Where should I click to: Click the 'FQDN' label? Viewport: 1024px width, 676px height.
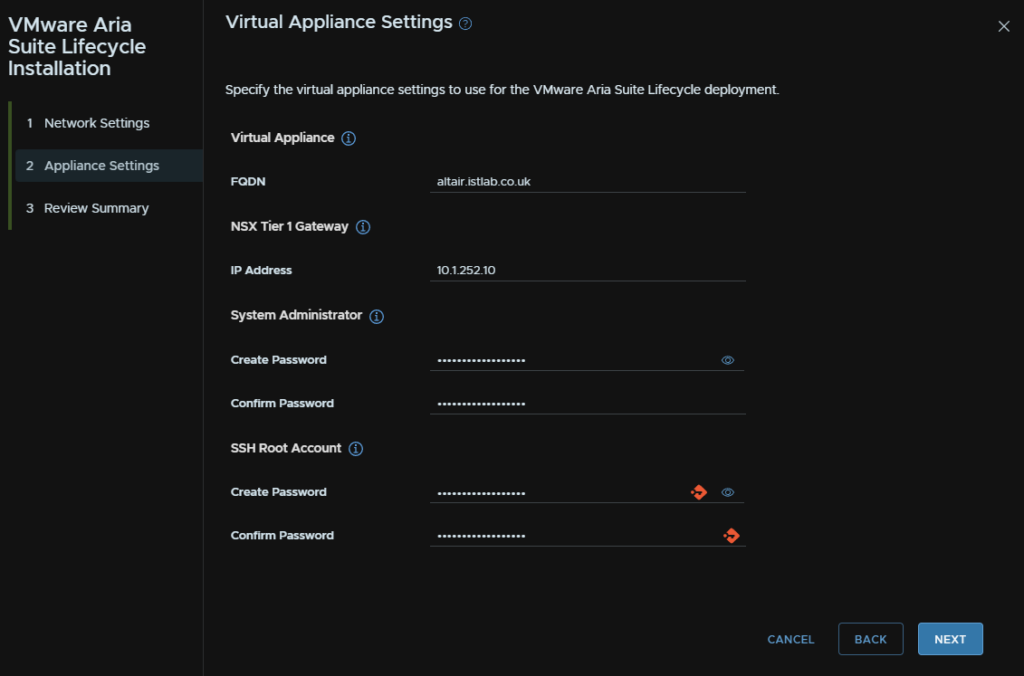pyautogui.click(x=248, y=182)
